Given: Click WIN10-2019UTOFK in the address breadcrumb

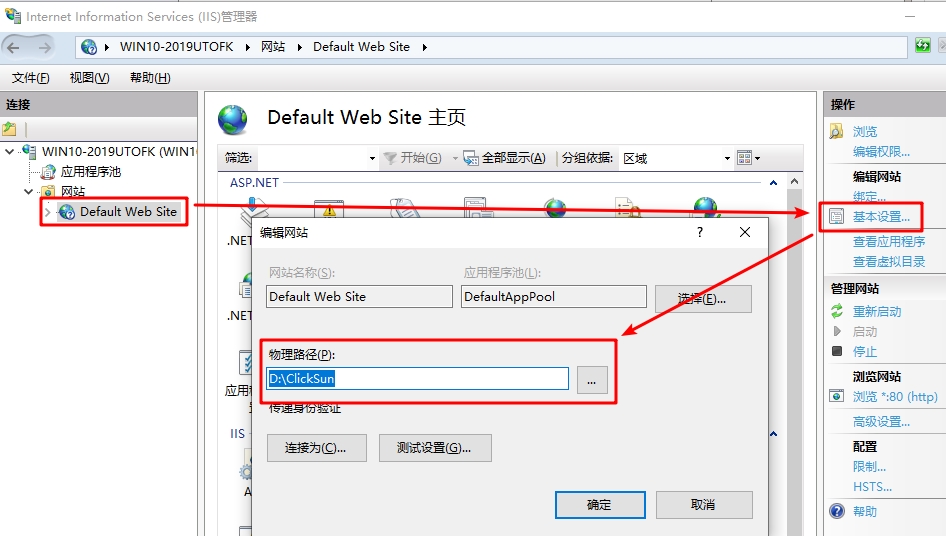Looking at the screenshot, I should pyautogui.click(x=176, y=46).
